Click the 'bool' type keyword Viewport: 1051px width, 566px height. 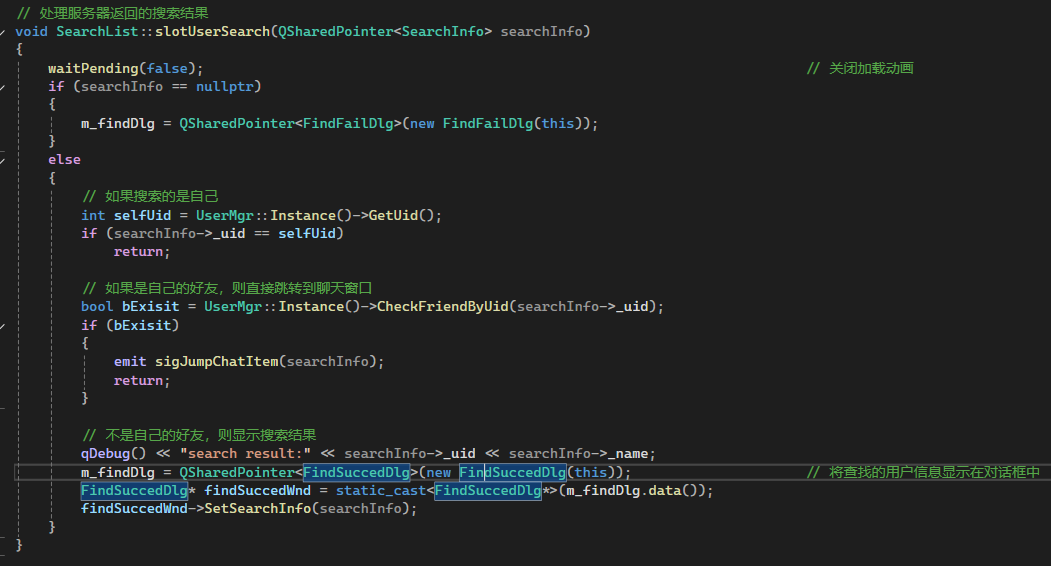(x=97, y=306)
